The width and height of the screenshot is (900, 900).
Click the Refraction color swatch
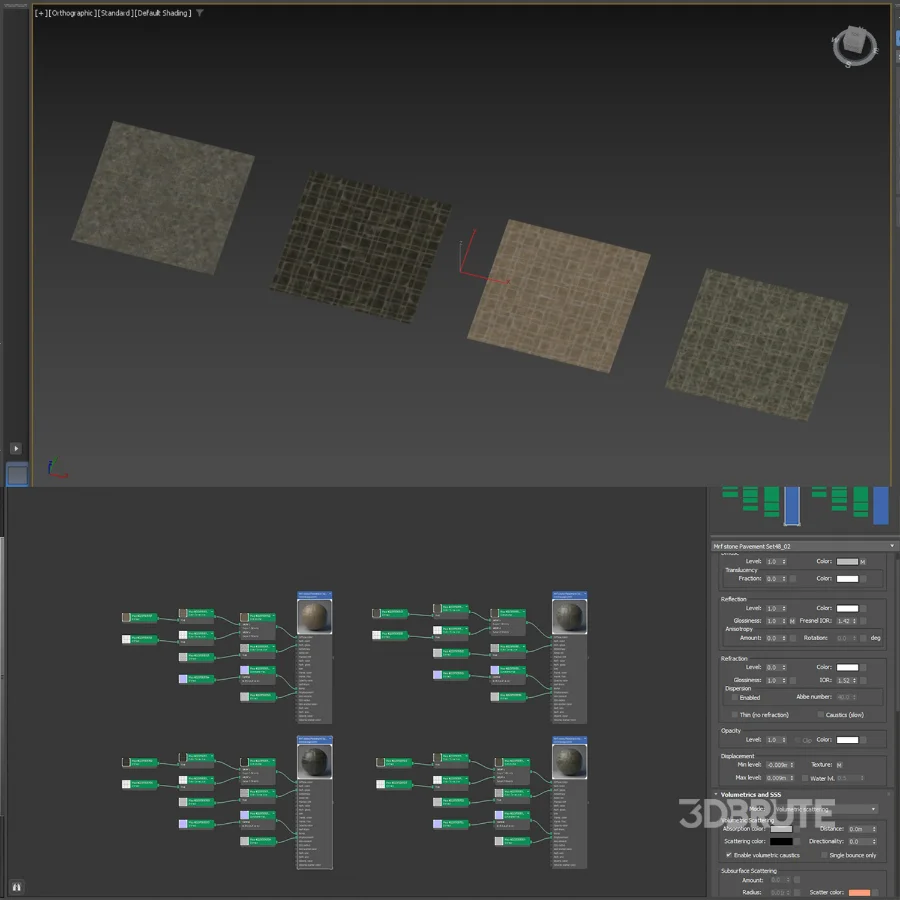(847, 667)
